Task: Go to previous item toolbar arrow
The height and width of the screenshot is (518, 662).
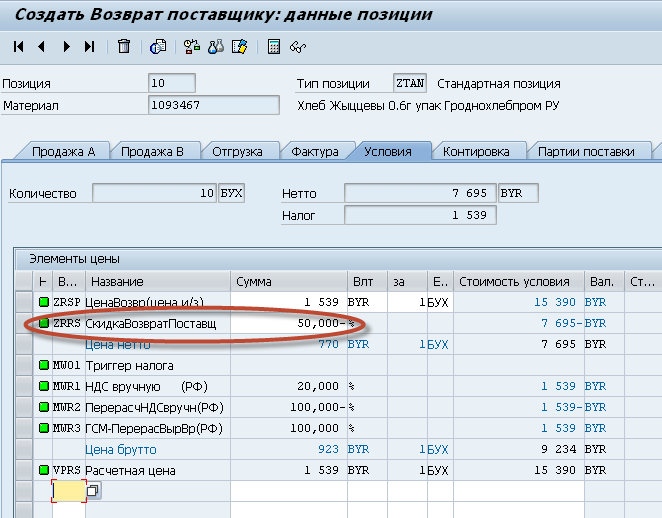Action: (41, 46)
